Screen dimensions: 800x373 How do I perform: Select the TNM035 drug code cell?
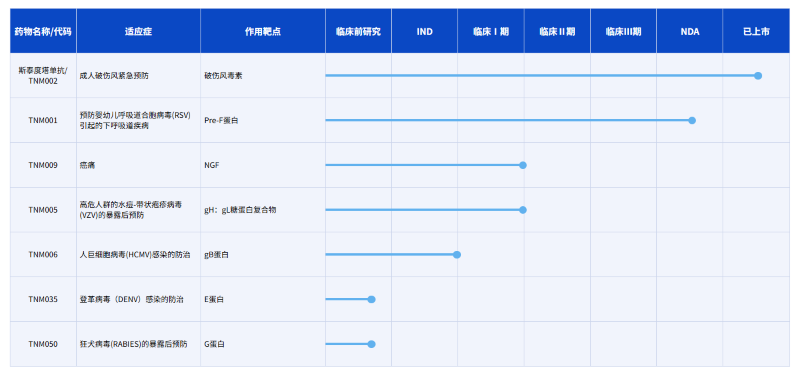[43, 300]
